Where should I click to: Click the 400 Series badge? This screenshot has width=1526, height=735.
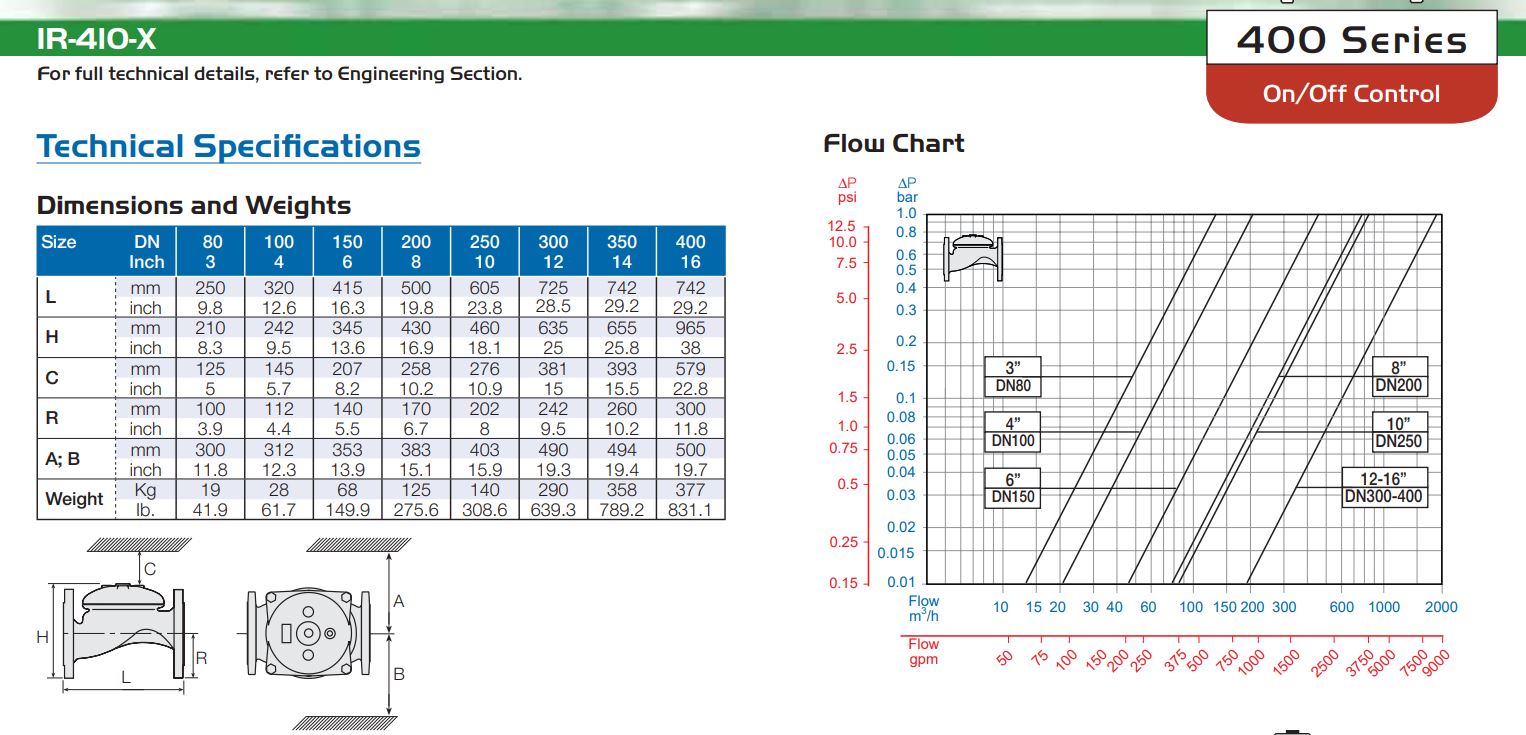1351,40
